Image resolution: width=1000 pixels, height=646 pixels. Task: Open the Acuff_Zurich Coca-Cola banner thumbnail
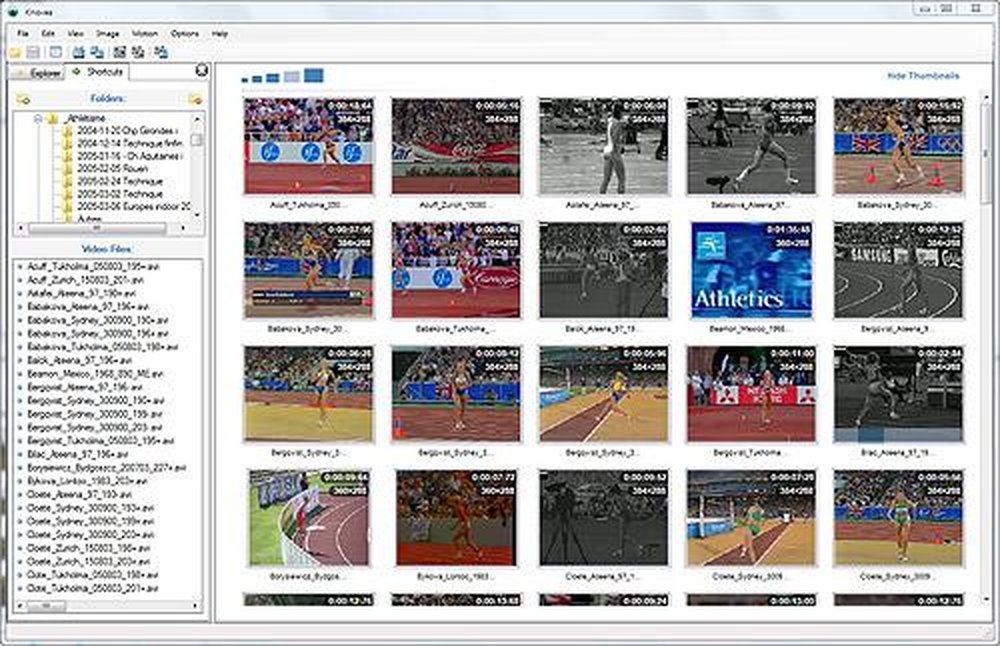456,146
